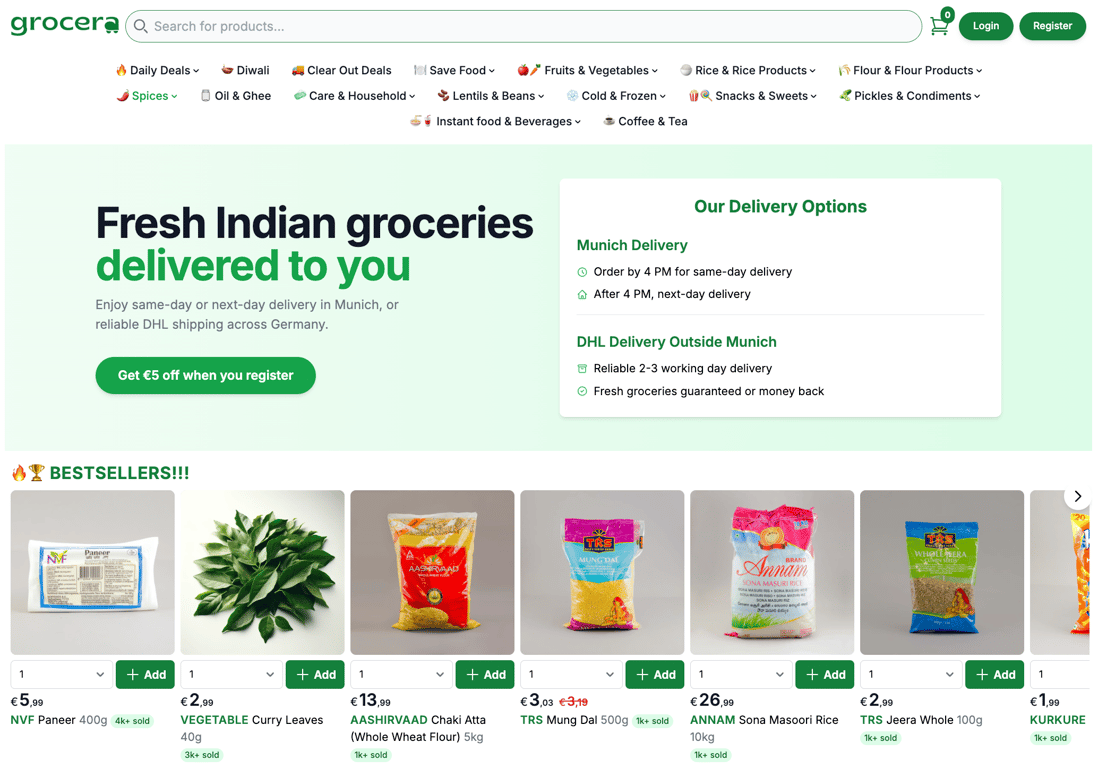Open quantity dropdown for TRS Mung Dal
Image resolution: width=1098 pixels, height=768 pixels.
coord(571,674)
